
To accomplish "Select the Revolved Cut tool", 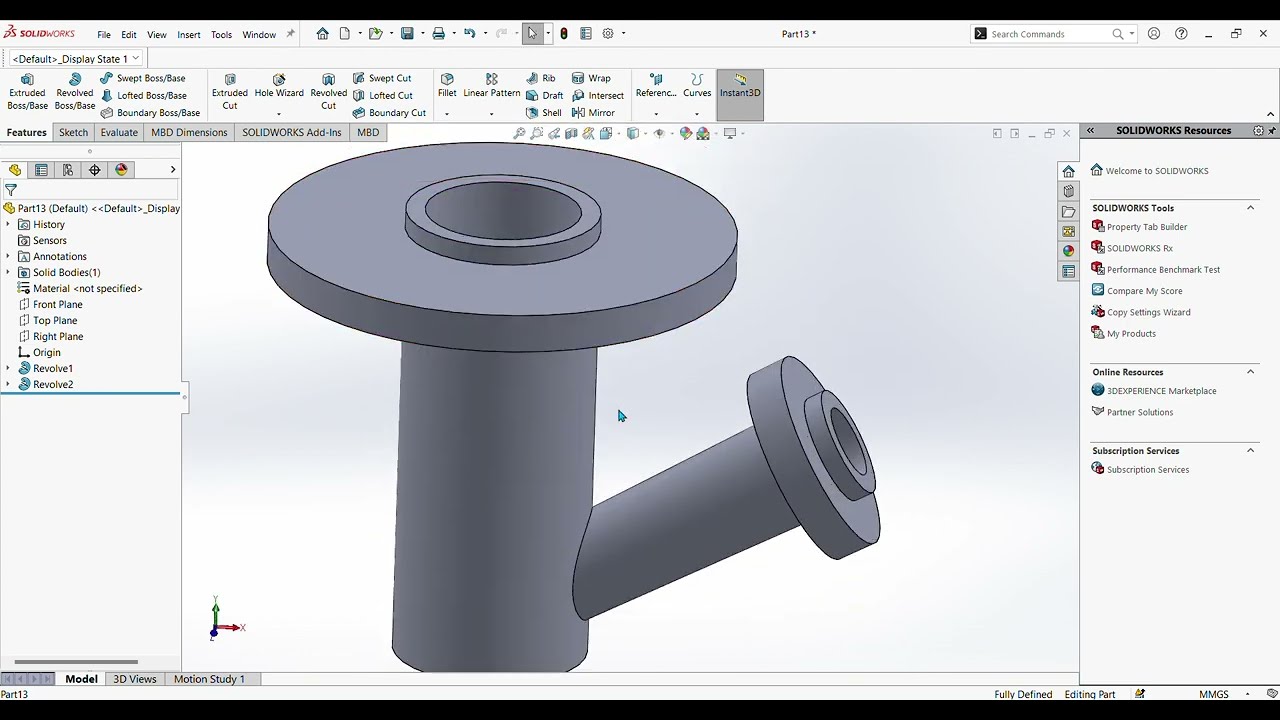I will [x=328, y=92].
